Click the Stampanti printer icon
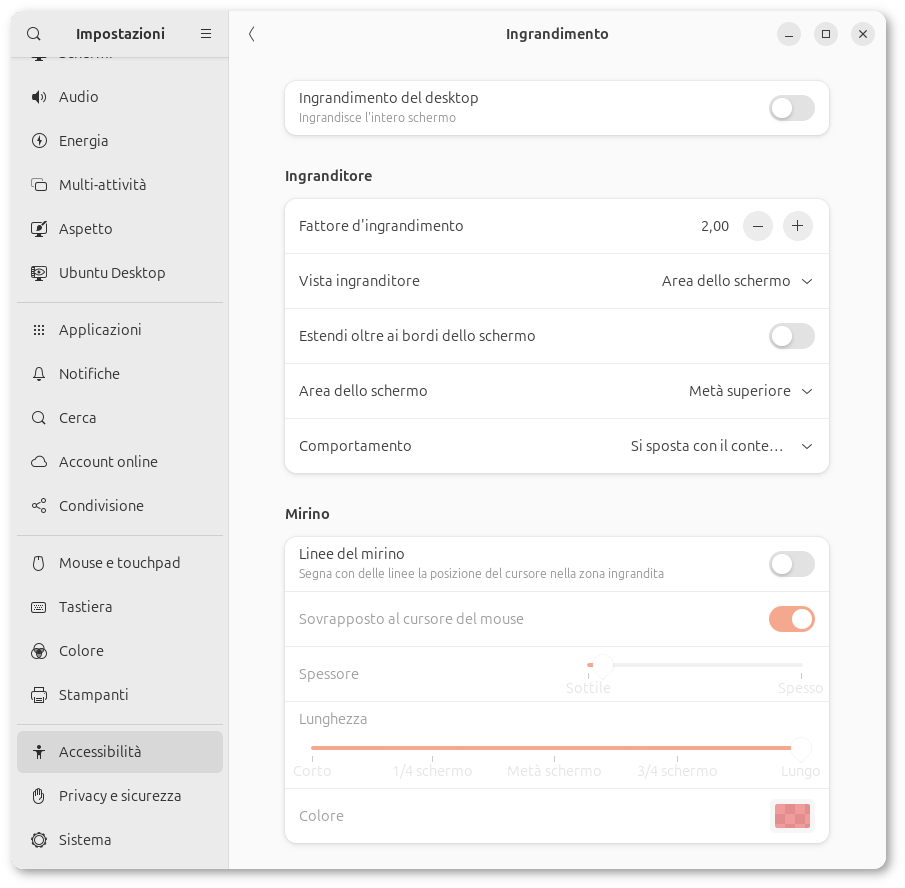 point(39,695)
